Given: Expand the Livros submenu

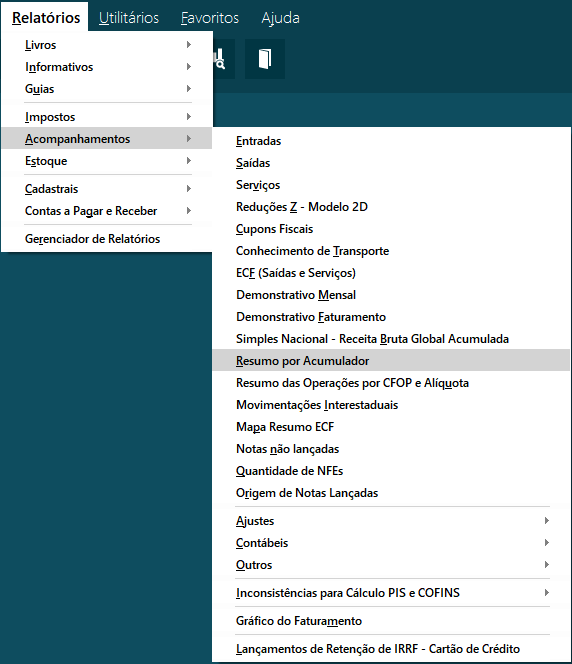Looking at the screenshot, I should [x=107, y=45].
